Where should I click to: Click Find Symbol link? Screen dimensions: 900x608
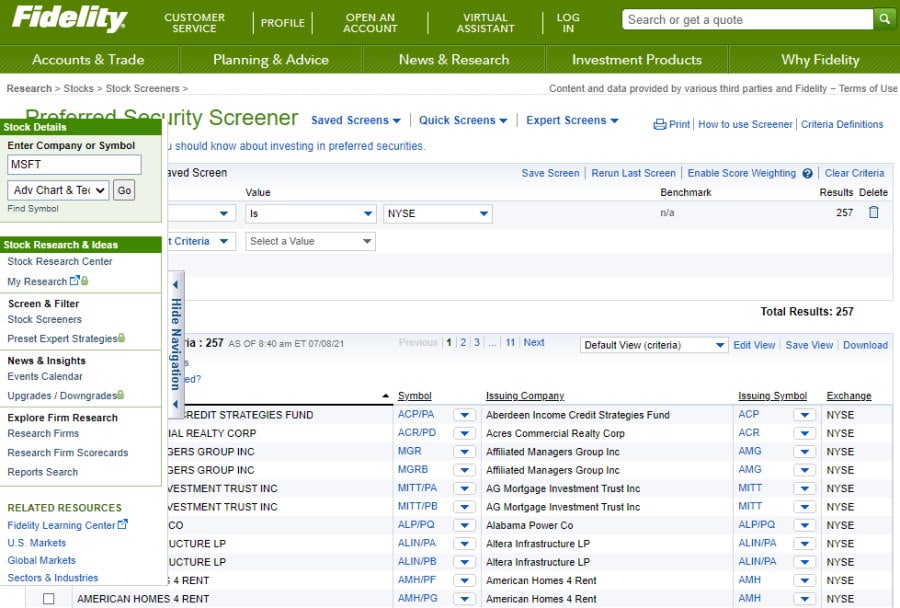(x=33, y=208)
